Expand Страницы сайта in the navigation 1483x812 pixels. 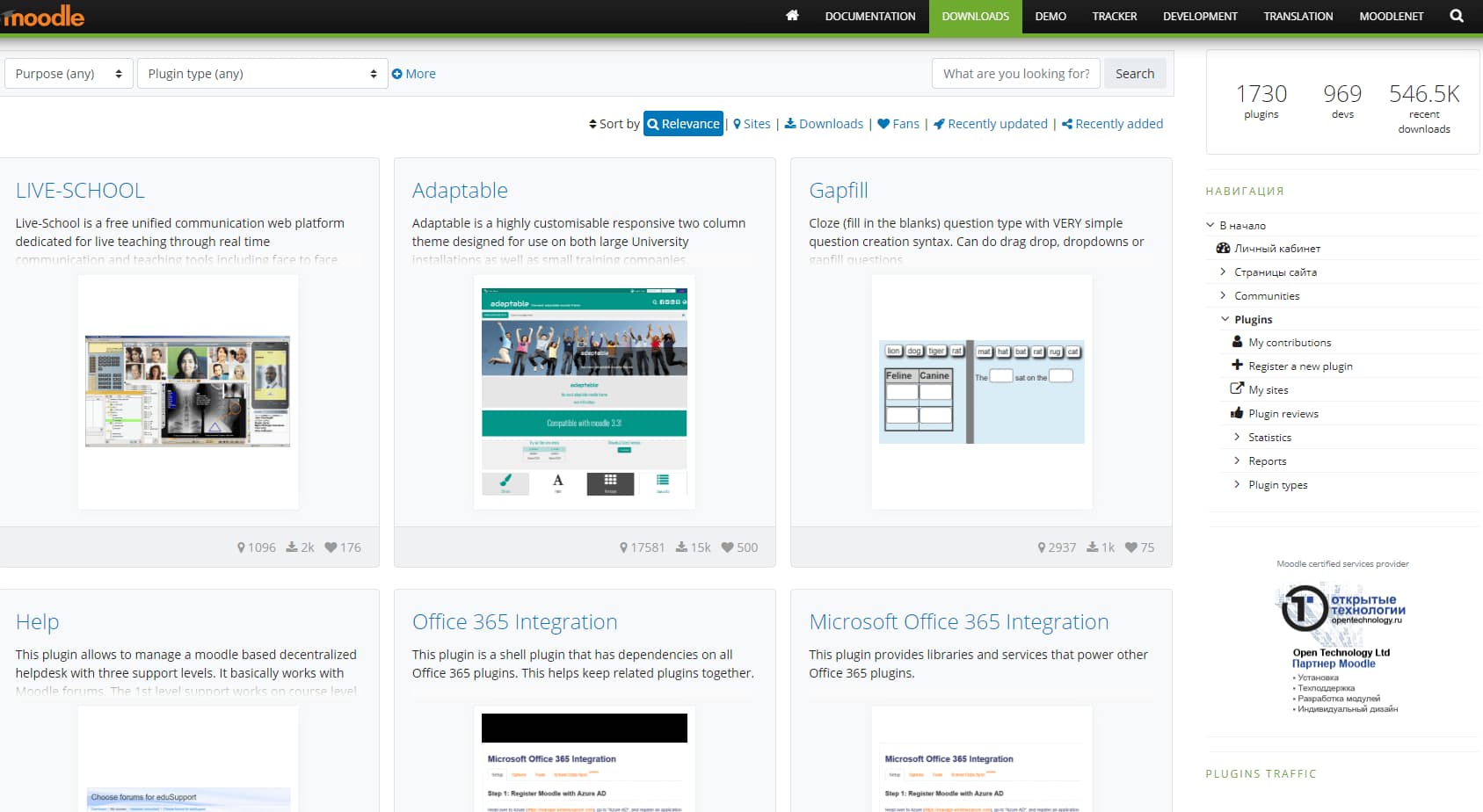1223,272
